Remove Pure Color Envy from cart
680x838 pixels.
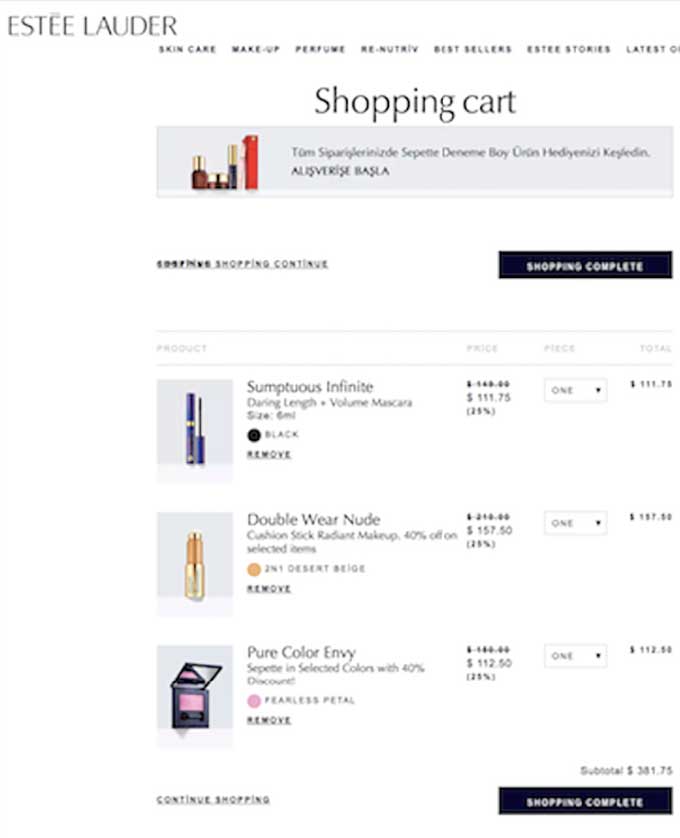coord(269,720)
